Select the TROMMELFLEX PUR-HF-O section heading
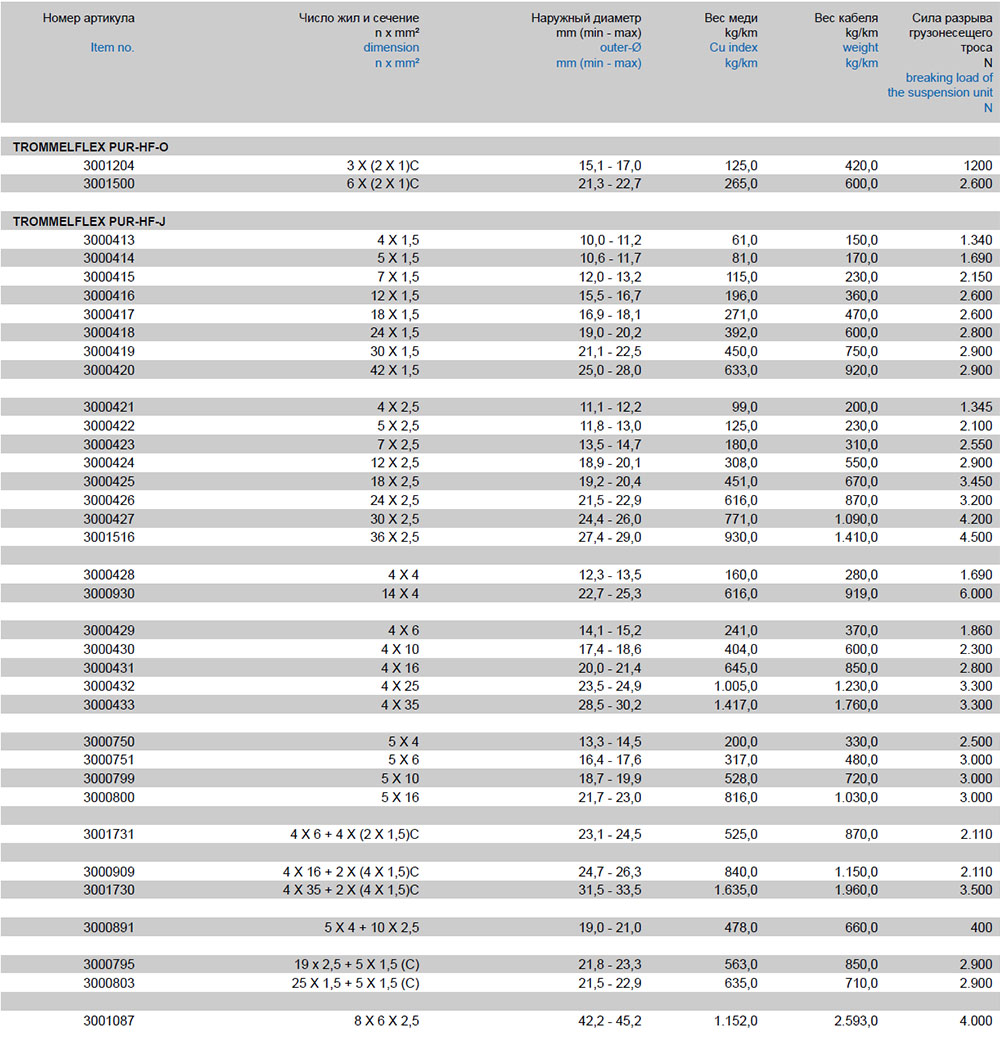This screenshot has width=1000, height=1059. (90, 147)
